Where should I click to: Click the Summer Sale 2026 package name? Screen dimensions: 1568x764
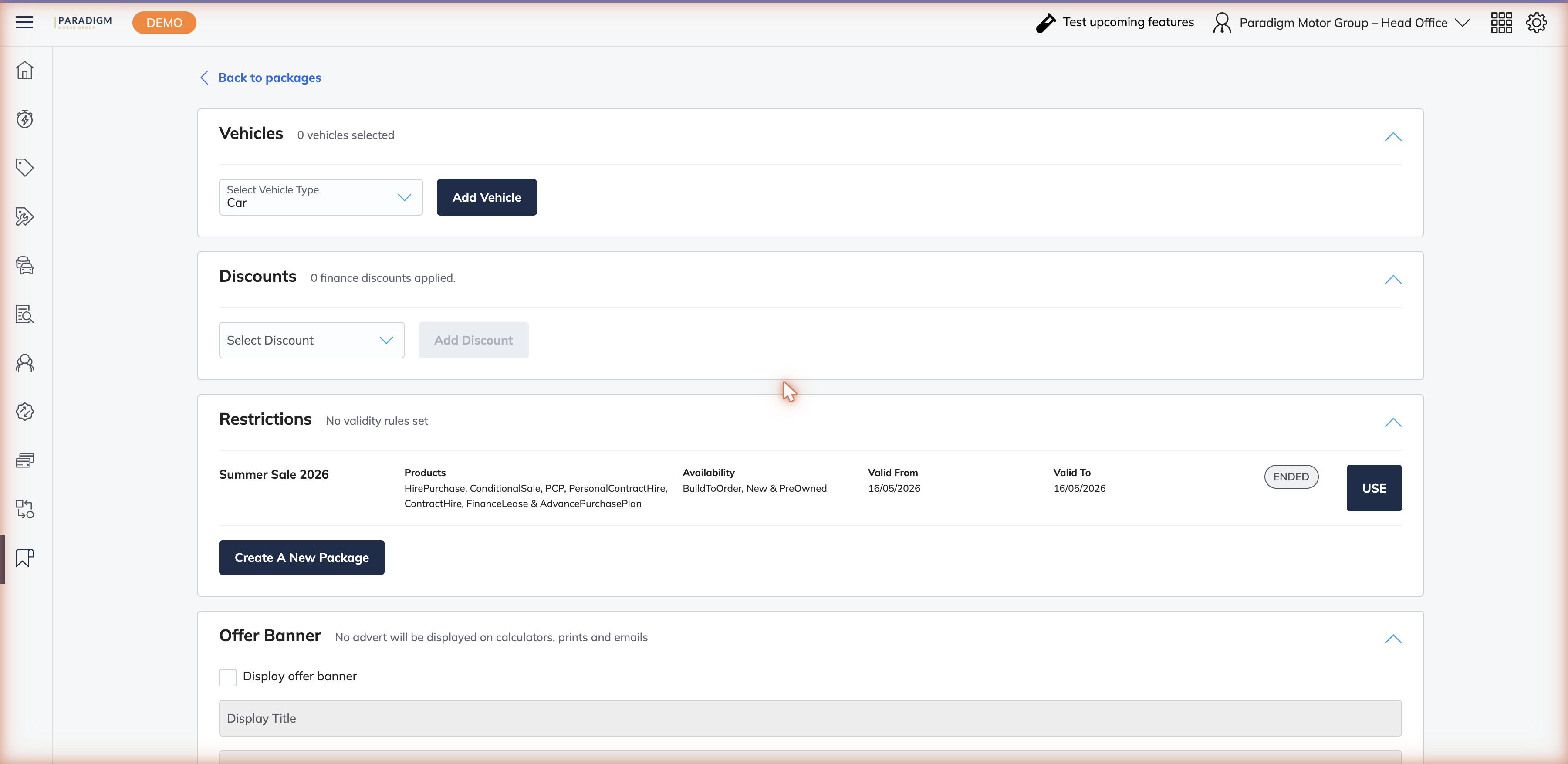[274, 475]
